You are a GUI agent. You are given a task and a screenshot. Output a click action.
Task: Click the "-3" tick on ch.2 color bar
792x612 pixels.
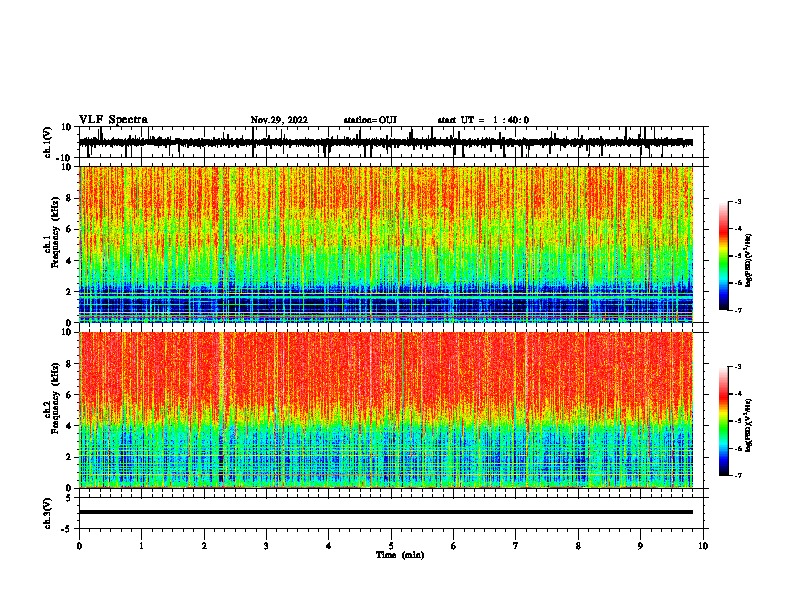coord(738,367)
